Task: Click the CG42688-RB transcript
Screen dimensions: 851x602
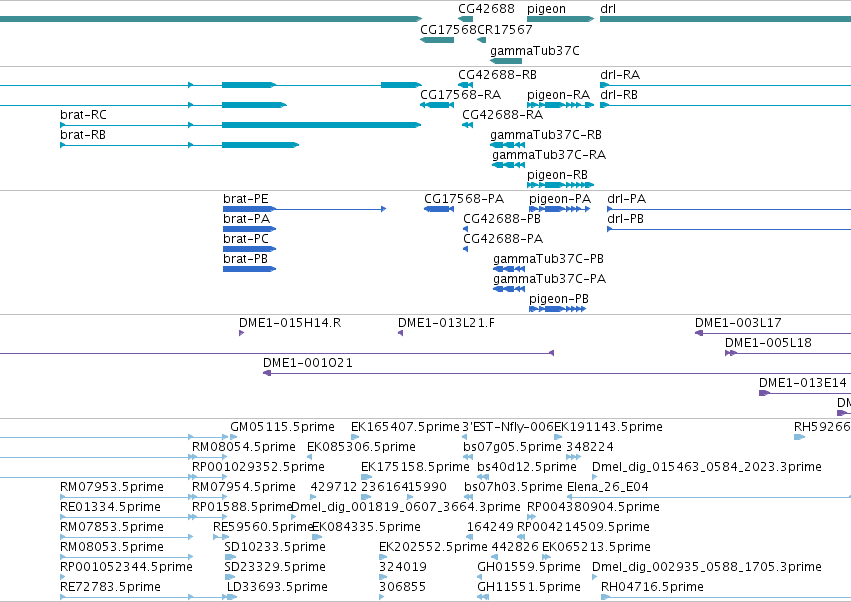Action: pos(466,85)
